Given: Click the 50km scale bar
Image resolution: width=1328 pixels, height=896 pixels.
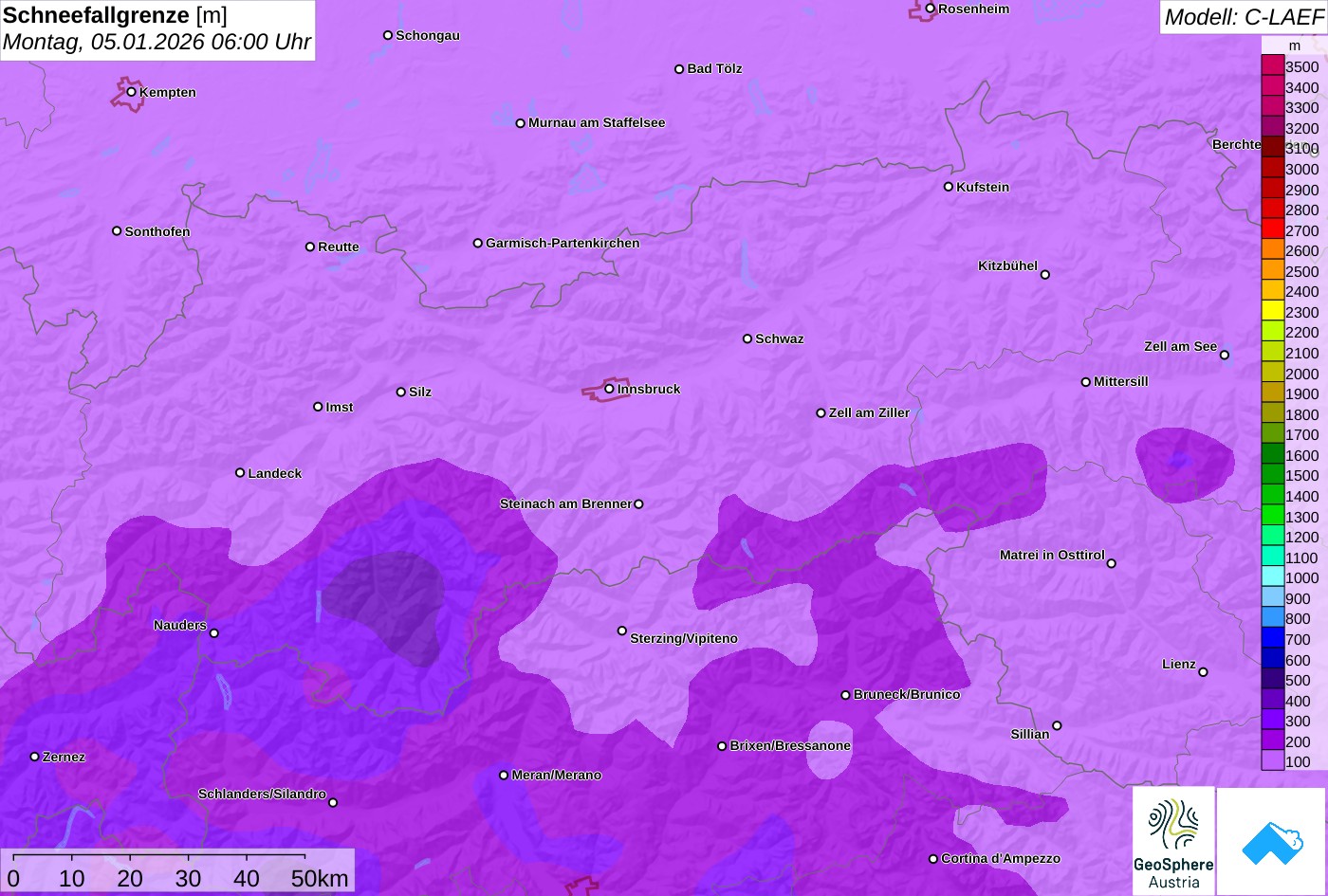Looking at the screenshot, I should point(177,870).
